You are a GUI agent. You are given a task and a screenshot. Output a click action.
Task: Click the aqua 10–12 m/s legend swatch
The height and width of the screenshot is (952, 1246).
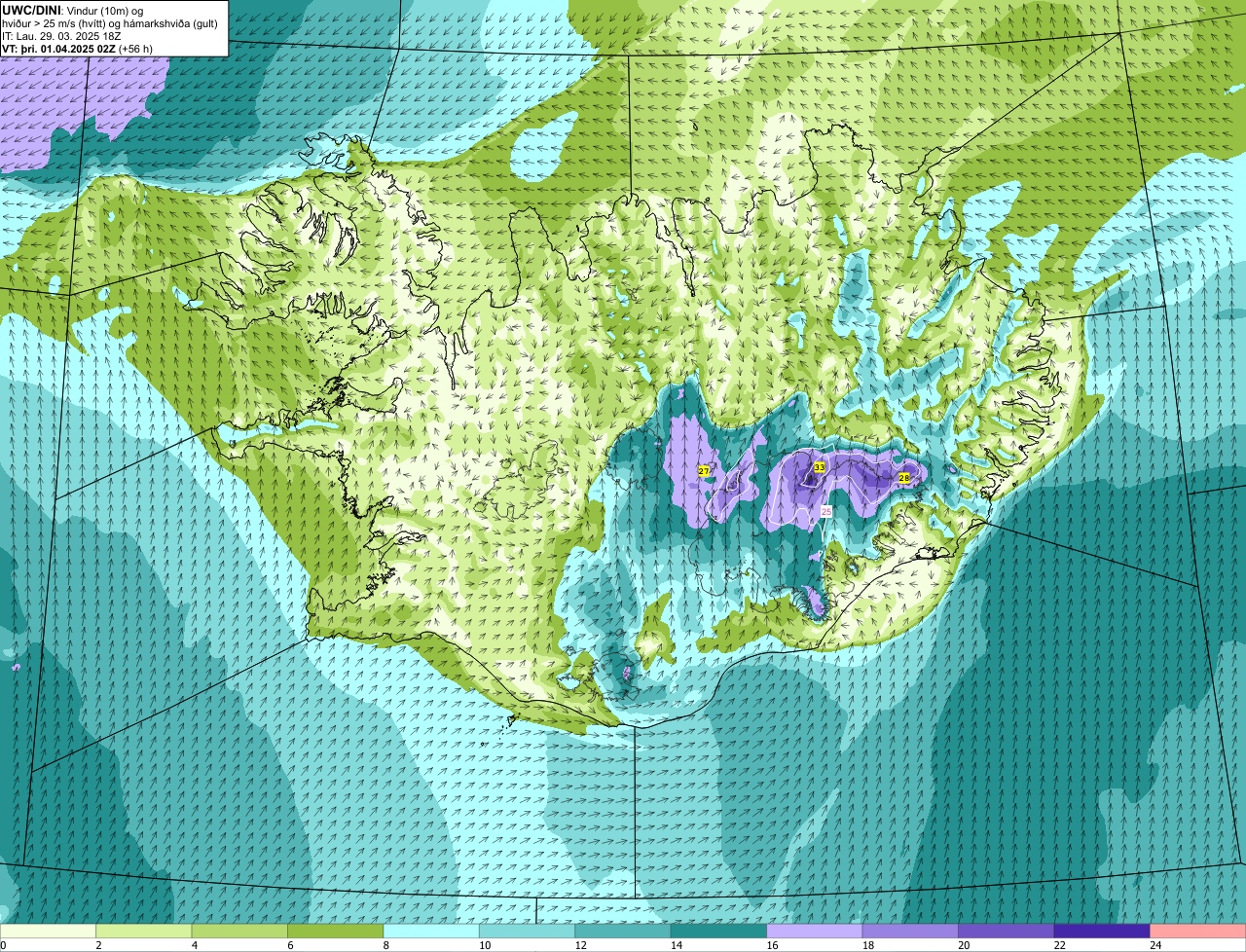[528, 931]
